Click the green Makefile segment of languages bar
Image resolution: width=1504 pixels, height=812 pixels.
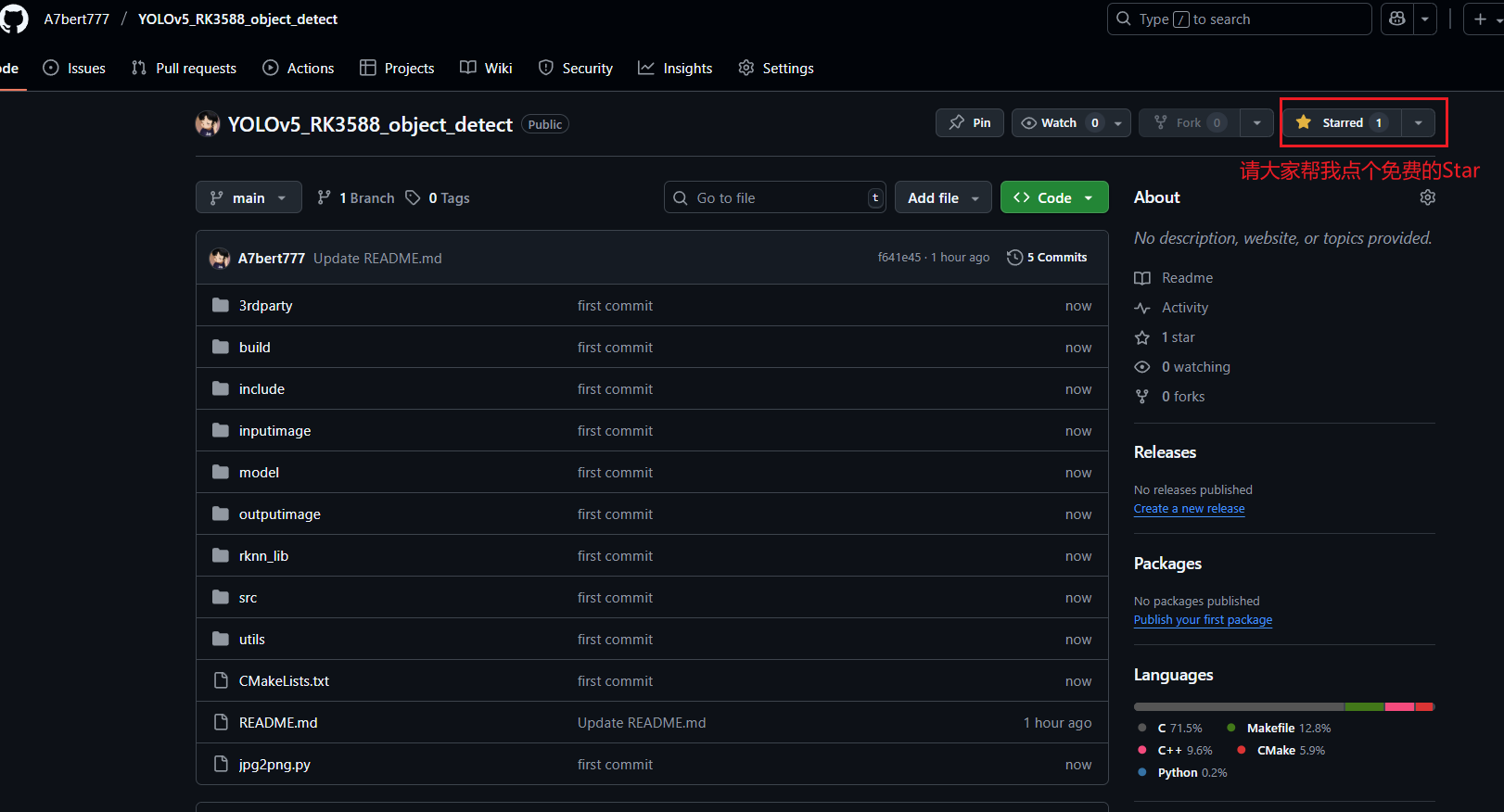(1365, 707)
